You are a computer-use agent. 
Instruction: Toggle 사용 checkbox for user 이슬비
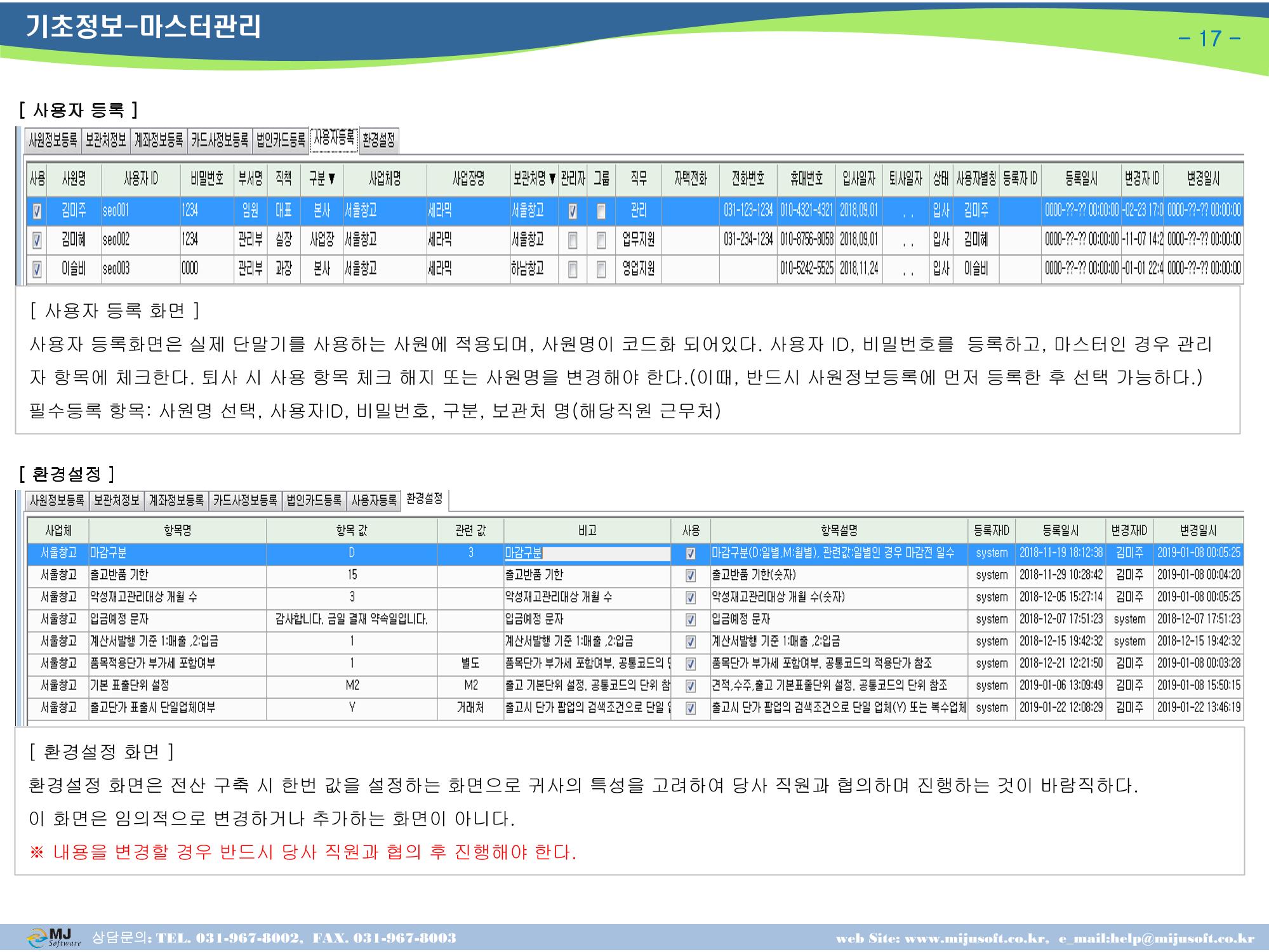[37, 269]
